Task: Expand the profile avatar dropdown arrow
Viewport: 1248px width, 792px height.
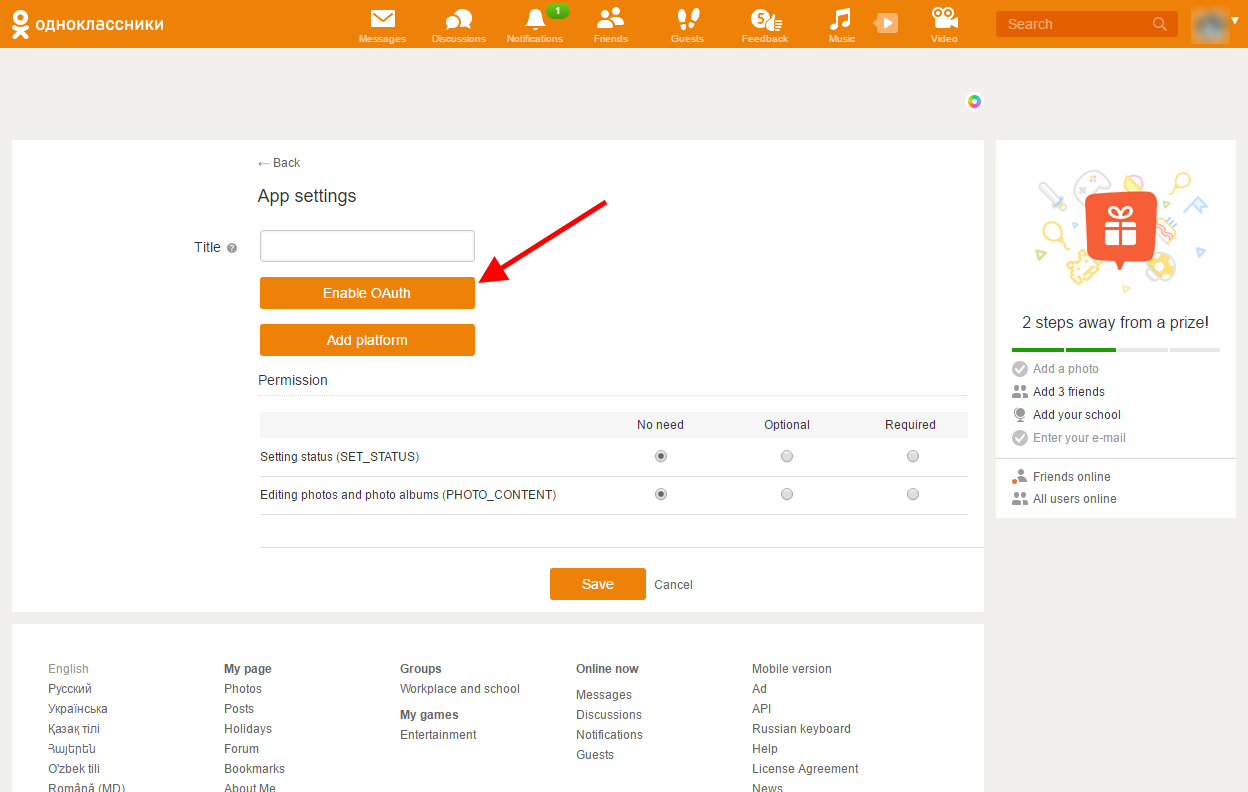Action: 1235,21
